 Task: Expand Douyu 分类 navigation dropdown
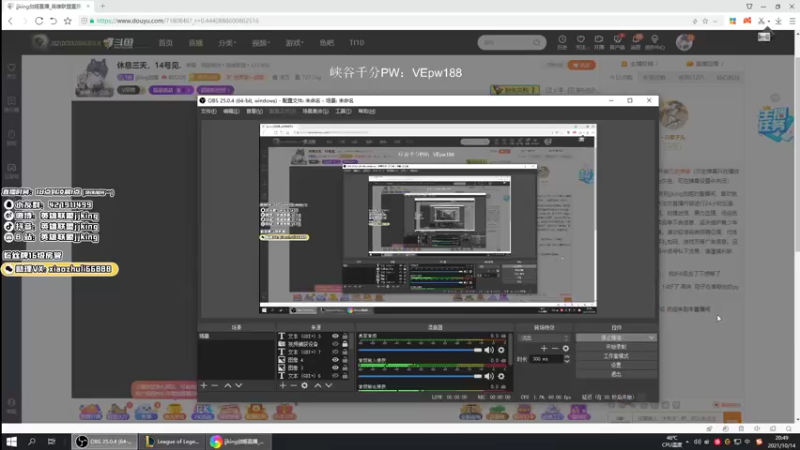227,43
